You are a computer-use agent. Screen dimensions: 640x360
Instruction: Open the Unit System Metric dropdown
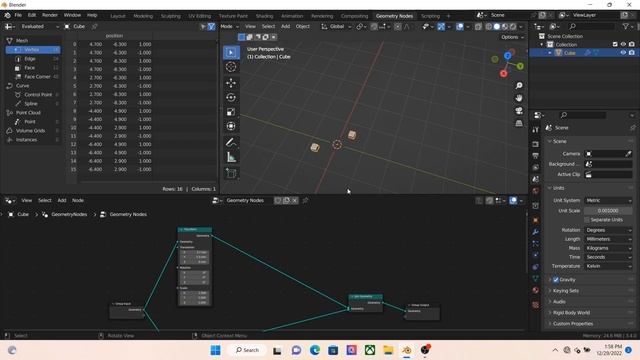tap(608, 201)
